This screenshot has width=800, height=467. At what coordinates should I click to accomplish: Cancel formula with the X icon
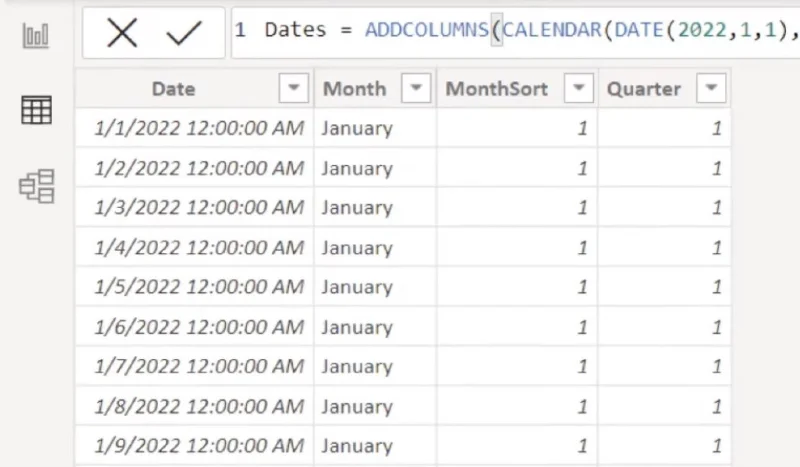pyautogui.click(x=122, y=33)
